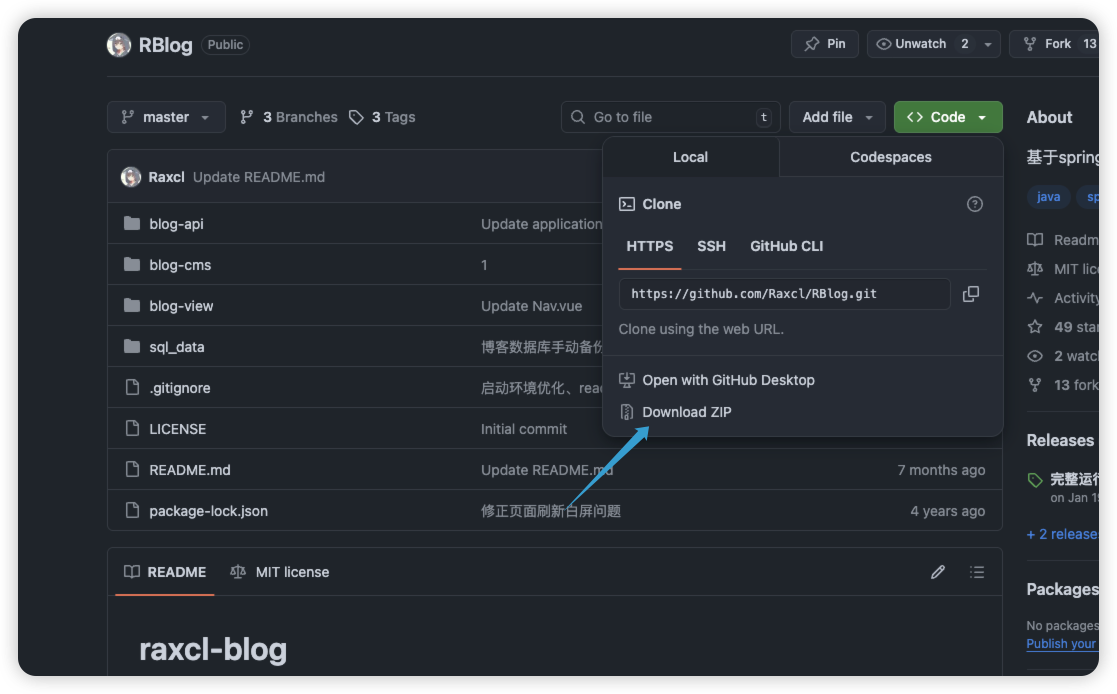Open the Initial commit message link

524,429
